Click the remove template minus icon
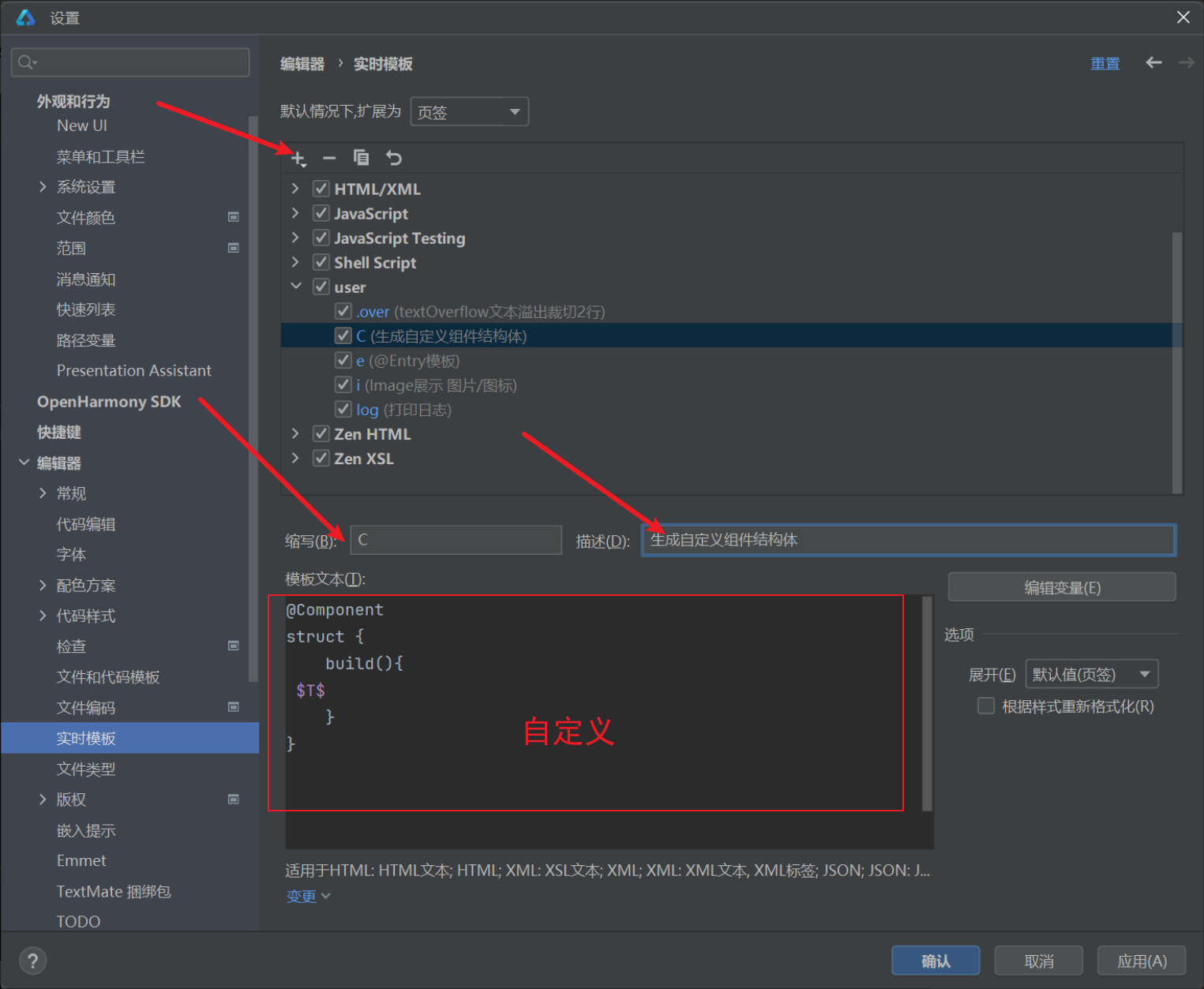Screen dimensions: 1204x989 point(329,159)
